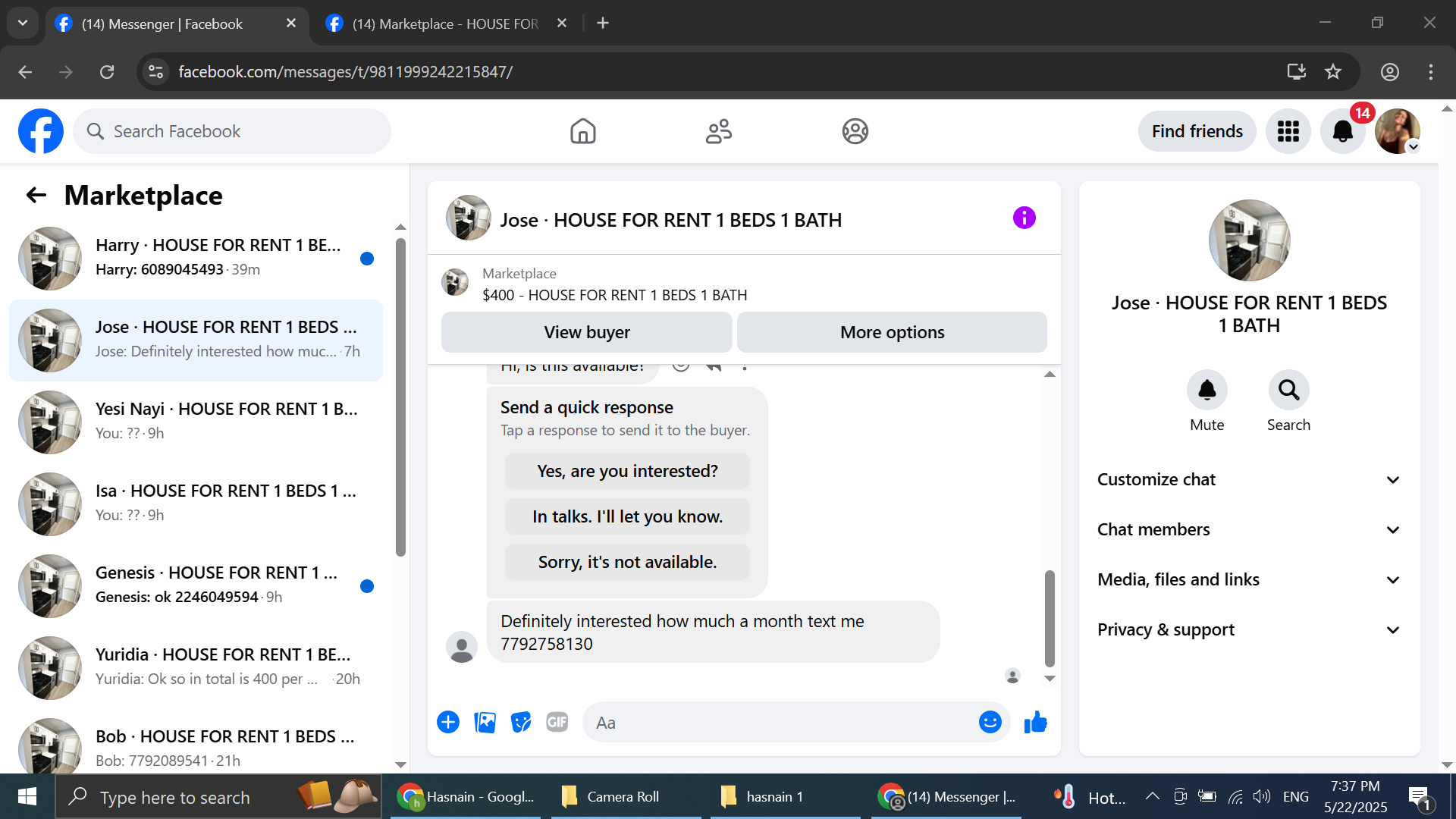Open Yuridia's conversation

point(196,667)
